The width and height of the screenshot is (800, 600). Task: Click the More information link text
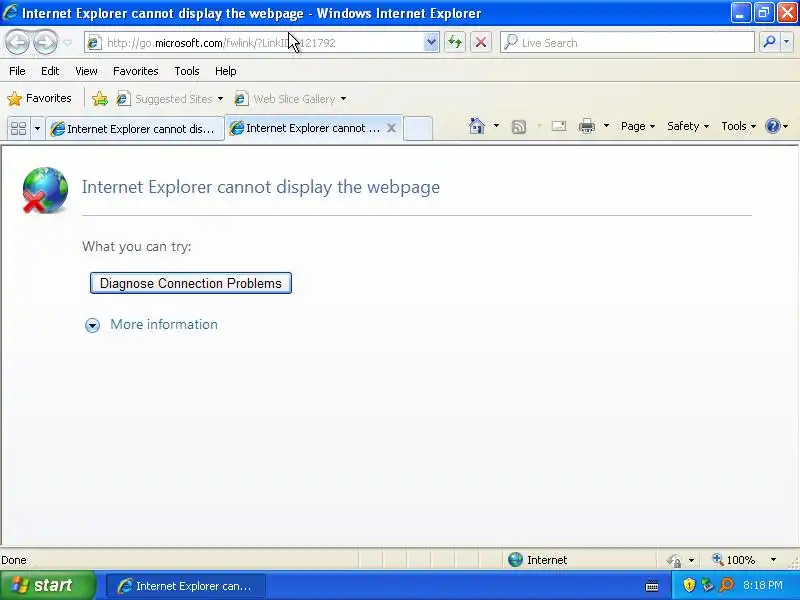(x=164, y=324)
